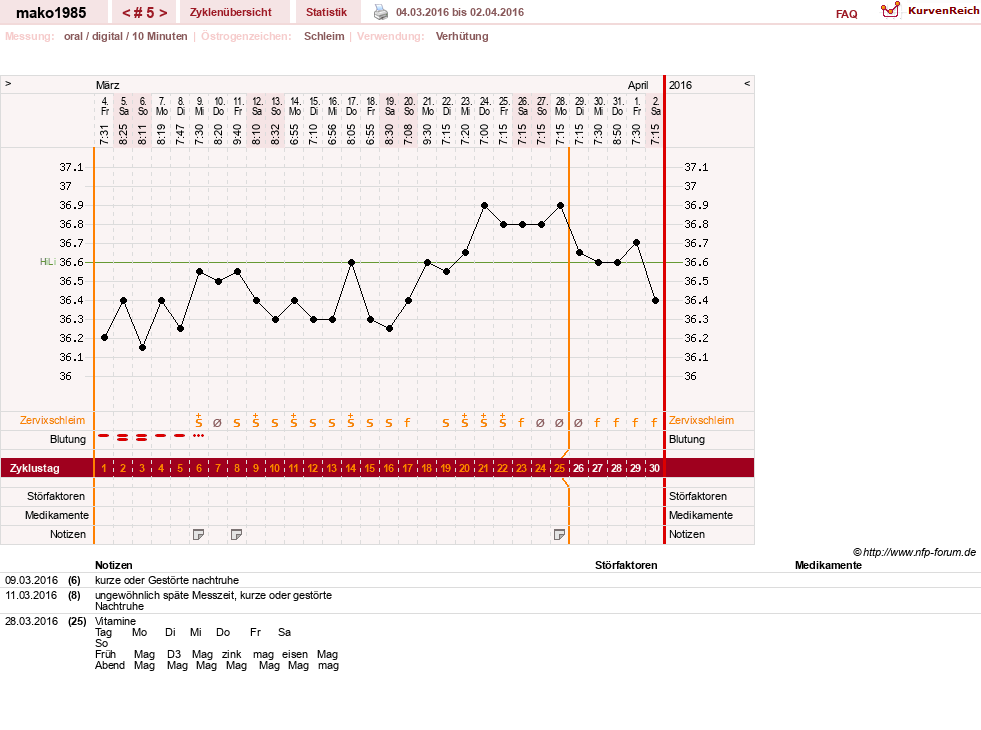Click the S+ mucus symbol on cycle day 22
The width and height of the screenshot is (981, 730).
(502, 420)
